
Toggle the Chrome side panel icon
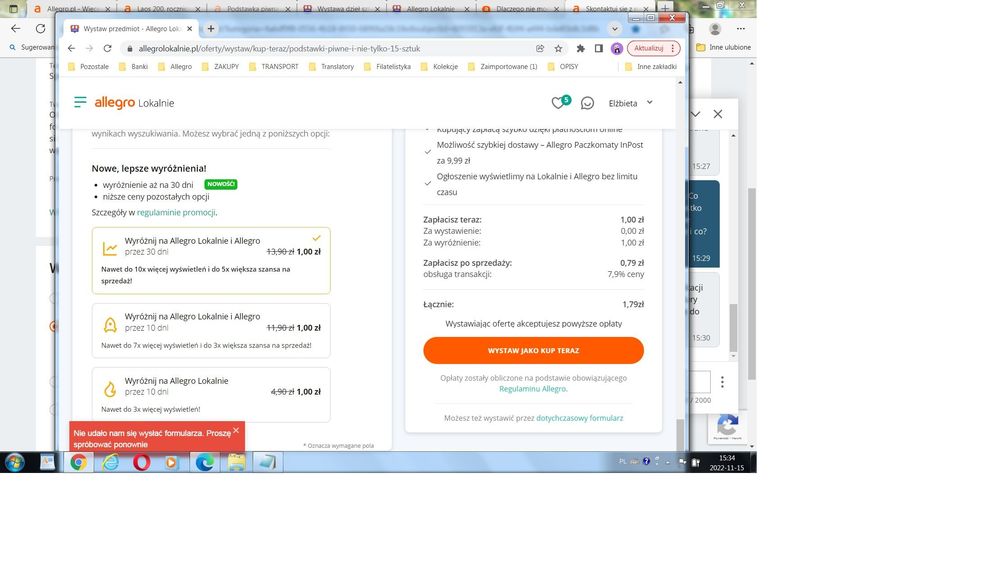click(x=598, y=48)
